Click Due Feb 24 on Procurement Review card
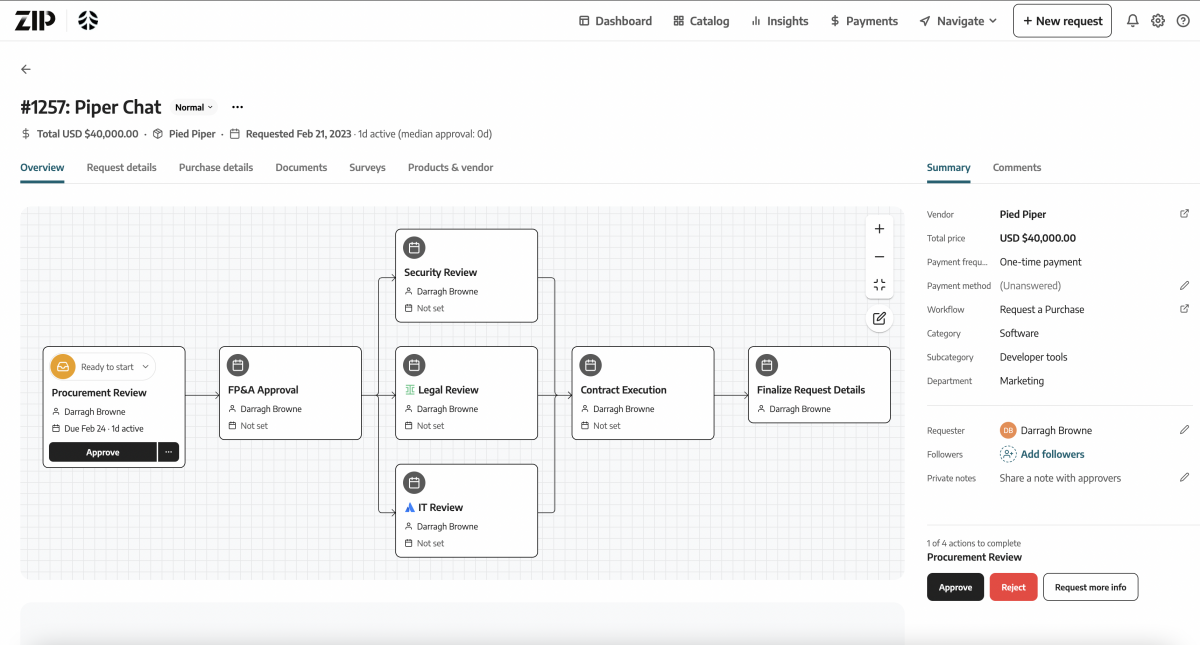The image size is (1200, 645). point(85,429)
